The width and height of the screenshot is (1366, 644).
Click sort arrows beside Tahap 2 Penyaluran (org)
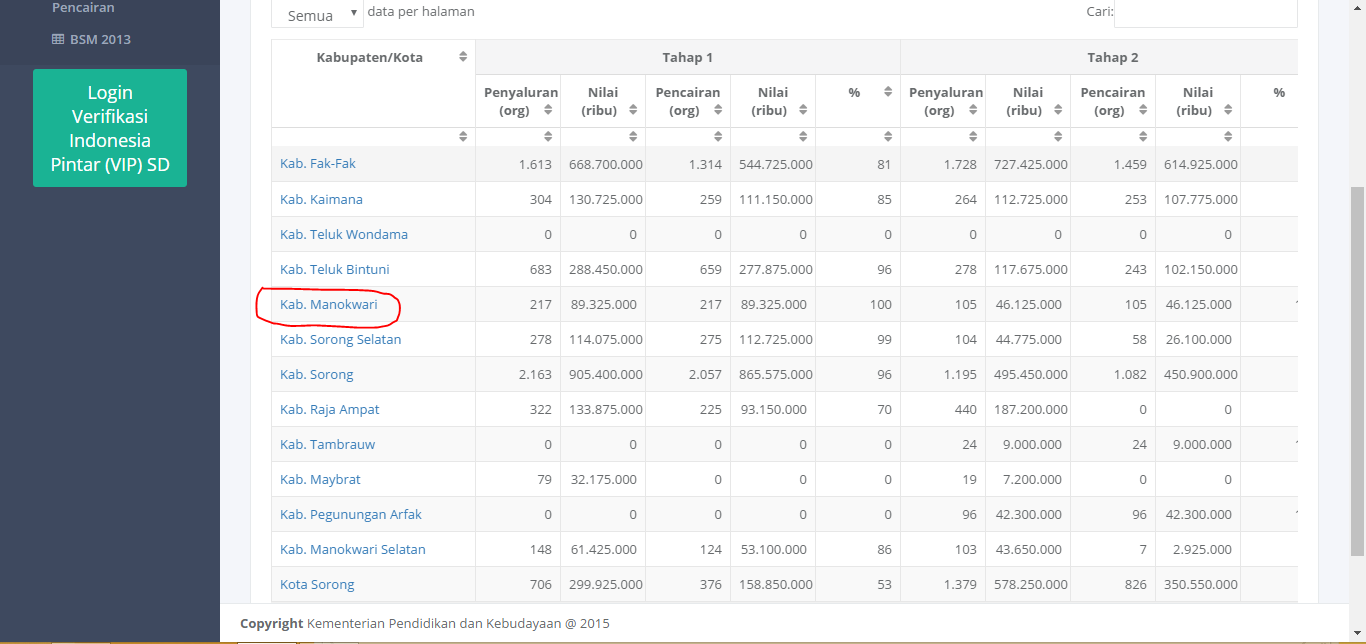click(973, 110)
